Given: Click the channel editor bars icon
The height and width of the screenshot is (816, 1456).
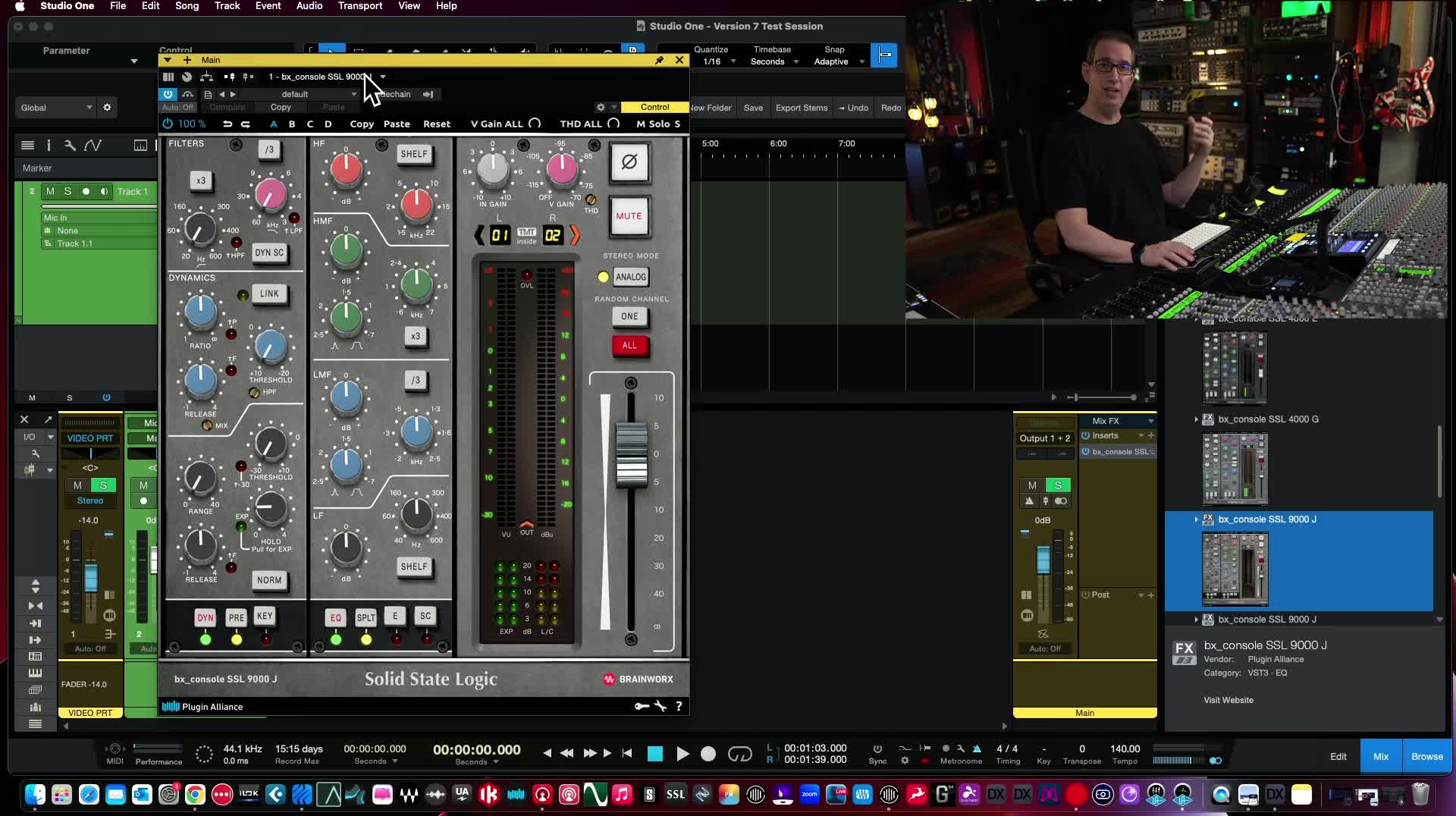Looking at the screenshot, I should (x=168, y=77).
